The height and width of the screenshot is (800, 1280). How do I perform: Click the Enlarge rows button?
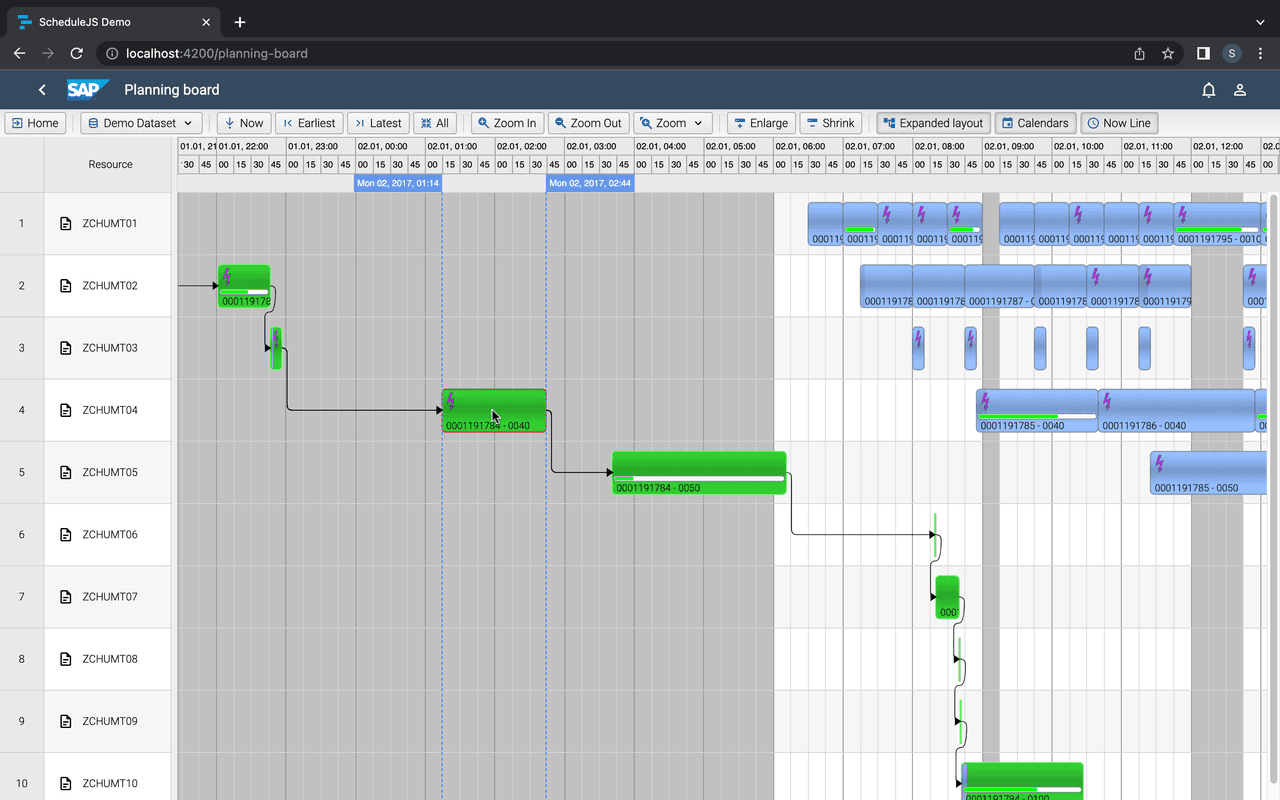click(761, 123)
